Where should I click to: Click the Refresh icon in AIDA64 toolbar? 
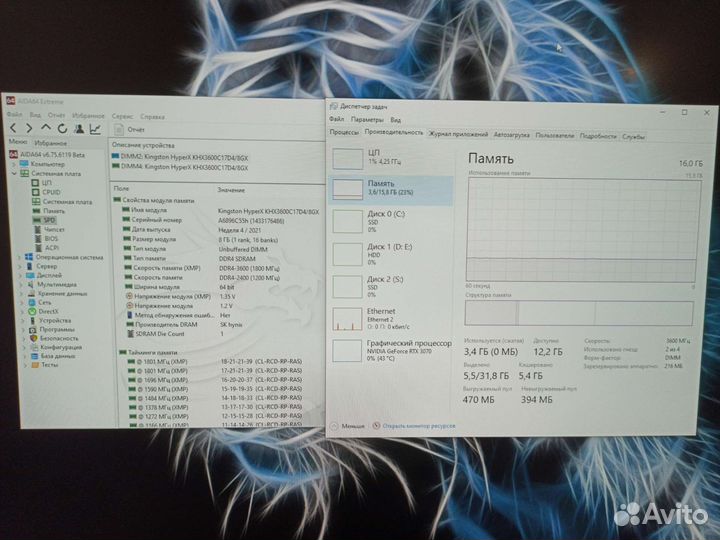pos(61,129)
